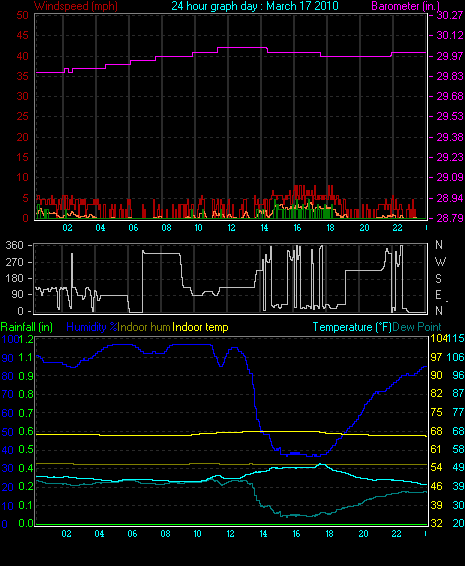Click the S compass direction label
Screen dimensions: 465x566
pyautogui.click(x=438, y=278)
